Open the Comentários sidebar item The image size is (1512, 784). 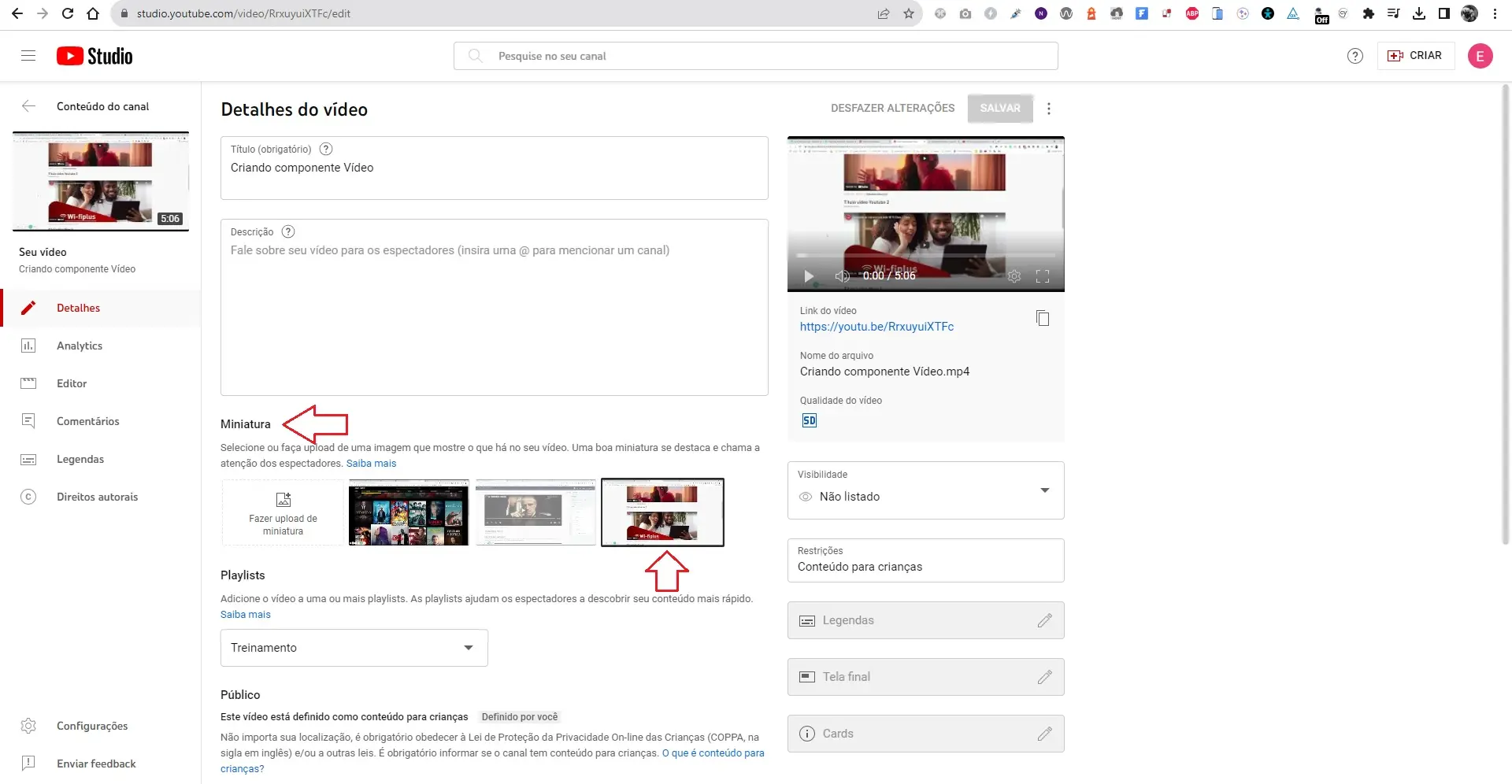point(101,421)
